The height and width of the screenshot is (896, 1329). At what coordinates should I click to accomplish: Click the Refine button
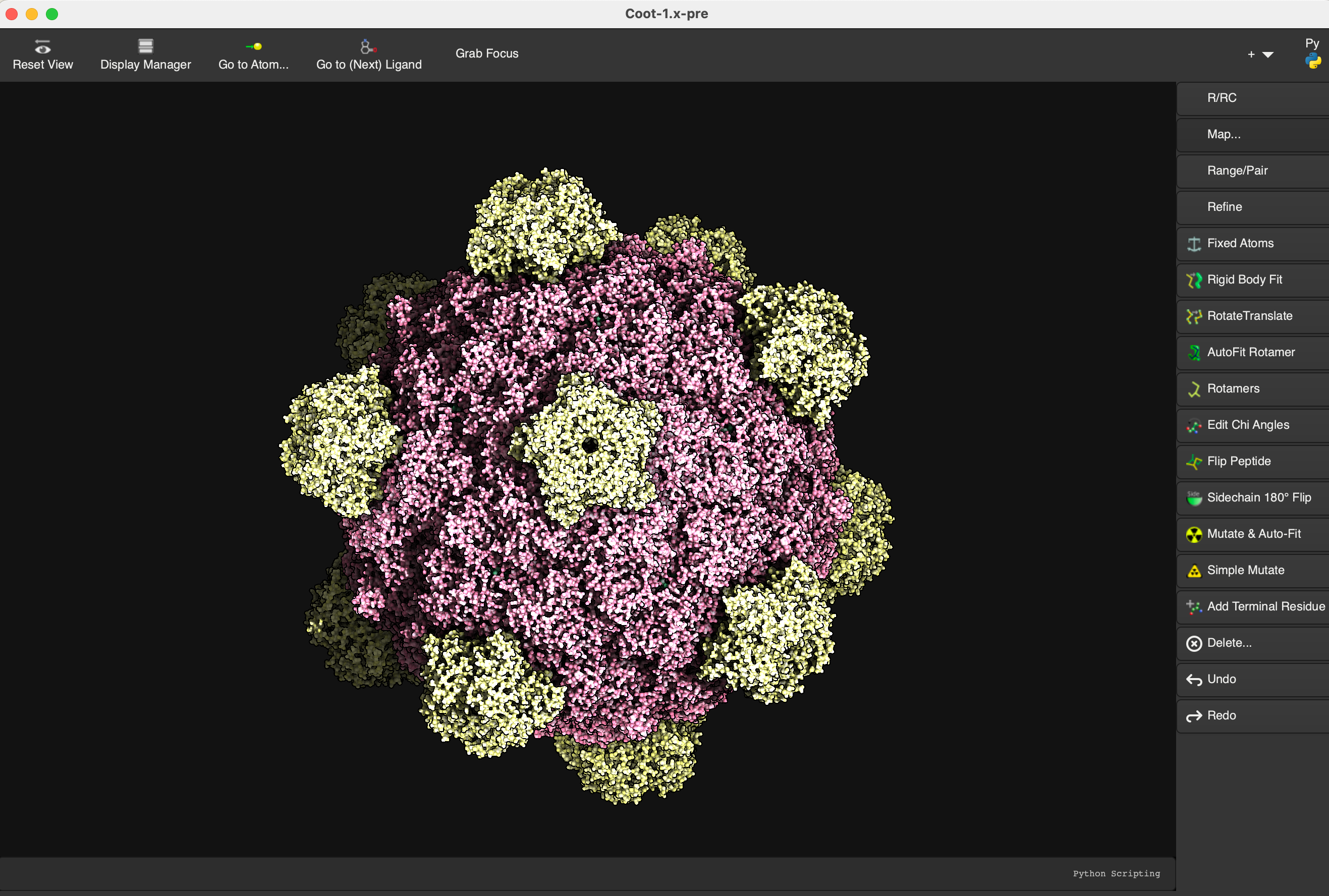1224,207
